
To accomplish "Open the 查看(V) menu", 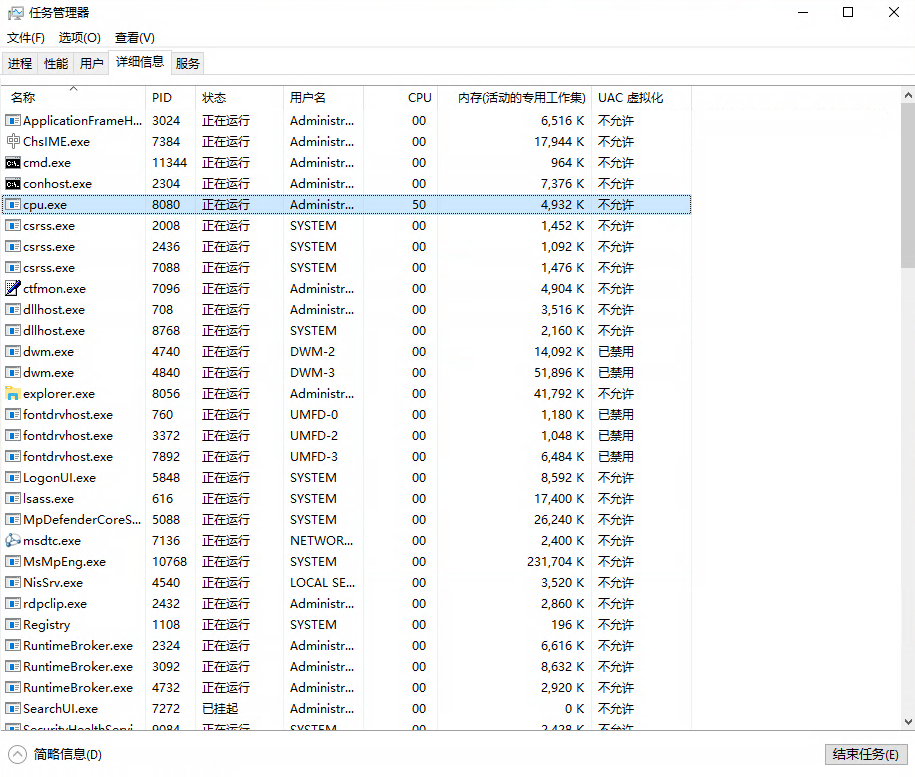I will pyautogui.click(x=134, y=38).
